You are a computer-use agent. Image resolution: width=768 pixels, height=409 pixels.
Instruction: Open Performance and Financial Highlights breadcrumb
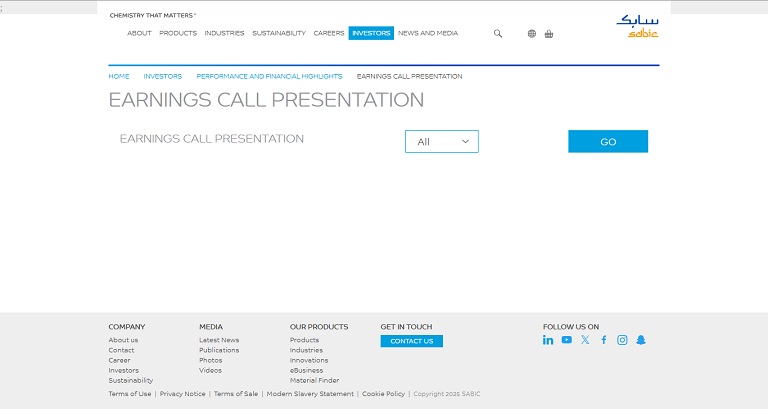(x=269, y=76)
